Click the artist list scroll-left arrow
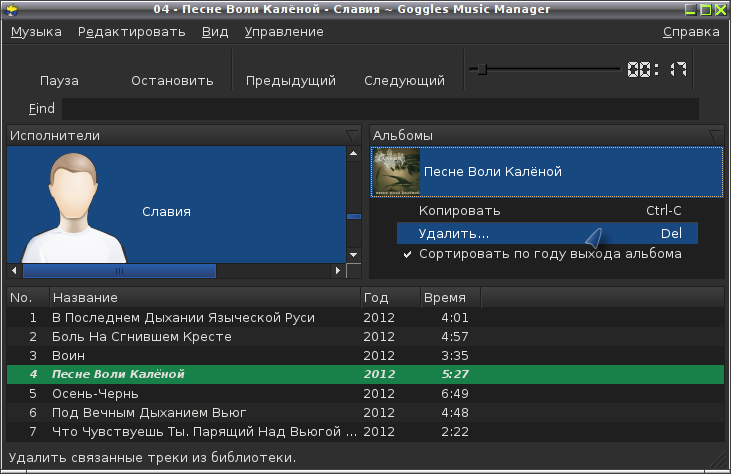This screenshot has height=474, width=731. pos(14,270)
